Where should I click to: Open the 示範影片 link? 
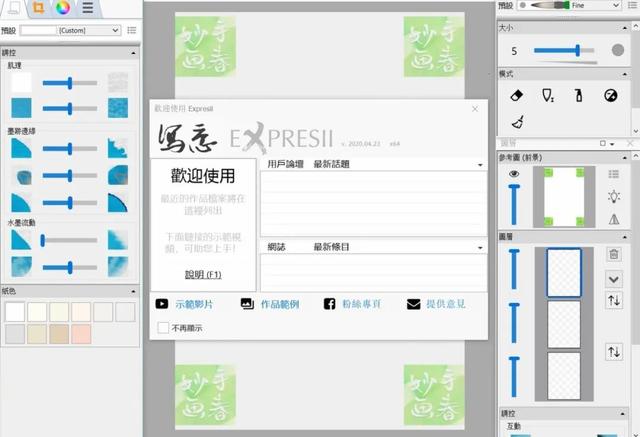[194, 304]
